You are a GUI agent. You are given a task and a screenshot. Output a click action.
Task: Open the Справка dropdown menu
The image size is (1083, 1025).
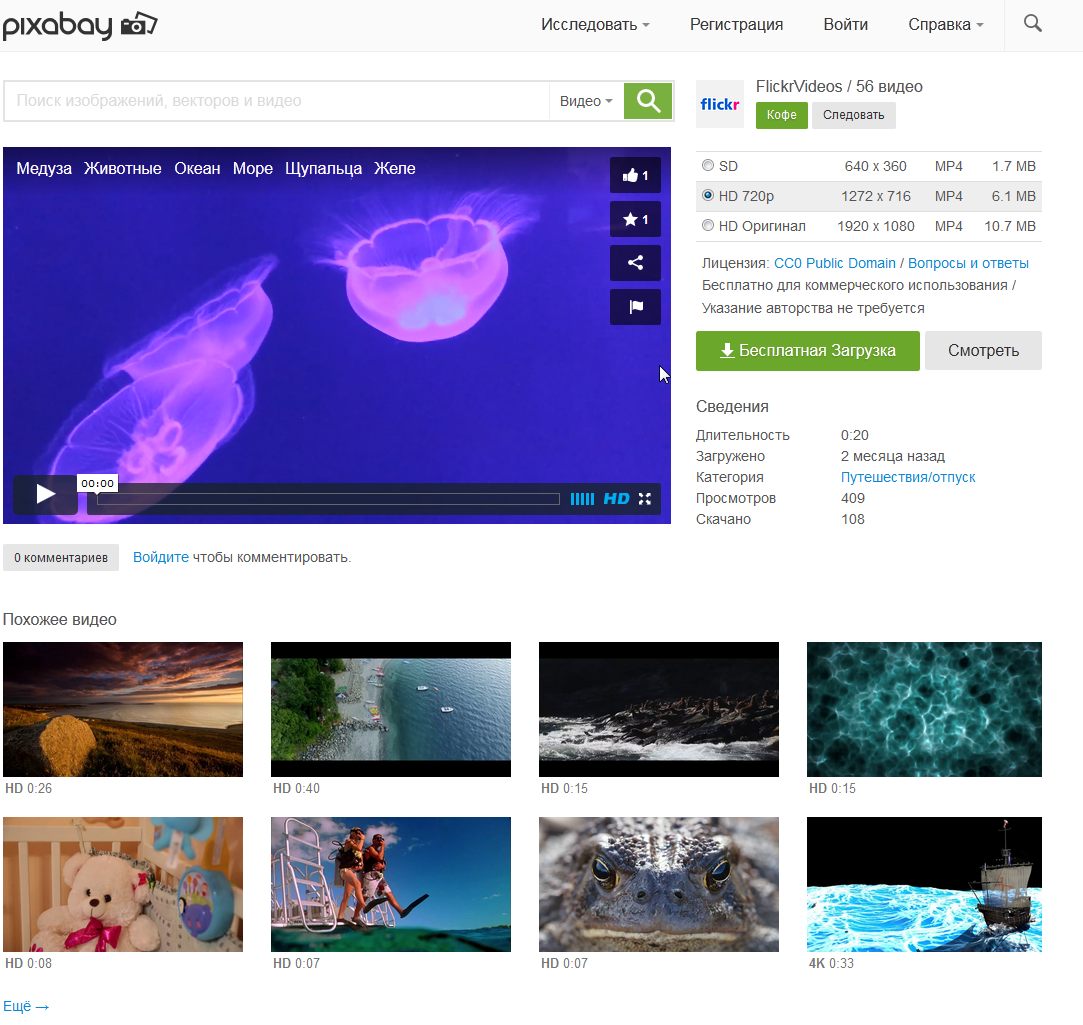[945, 25]
